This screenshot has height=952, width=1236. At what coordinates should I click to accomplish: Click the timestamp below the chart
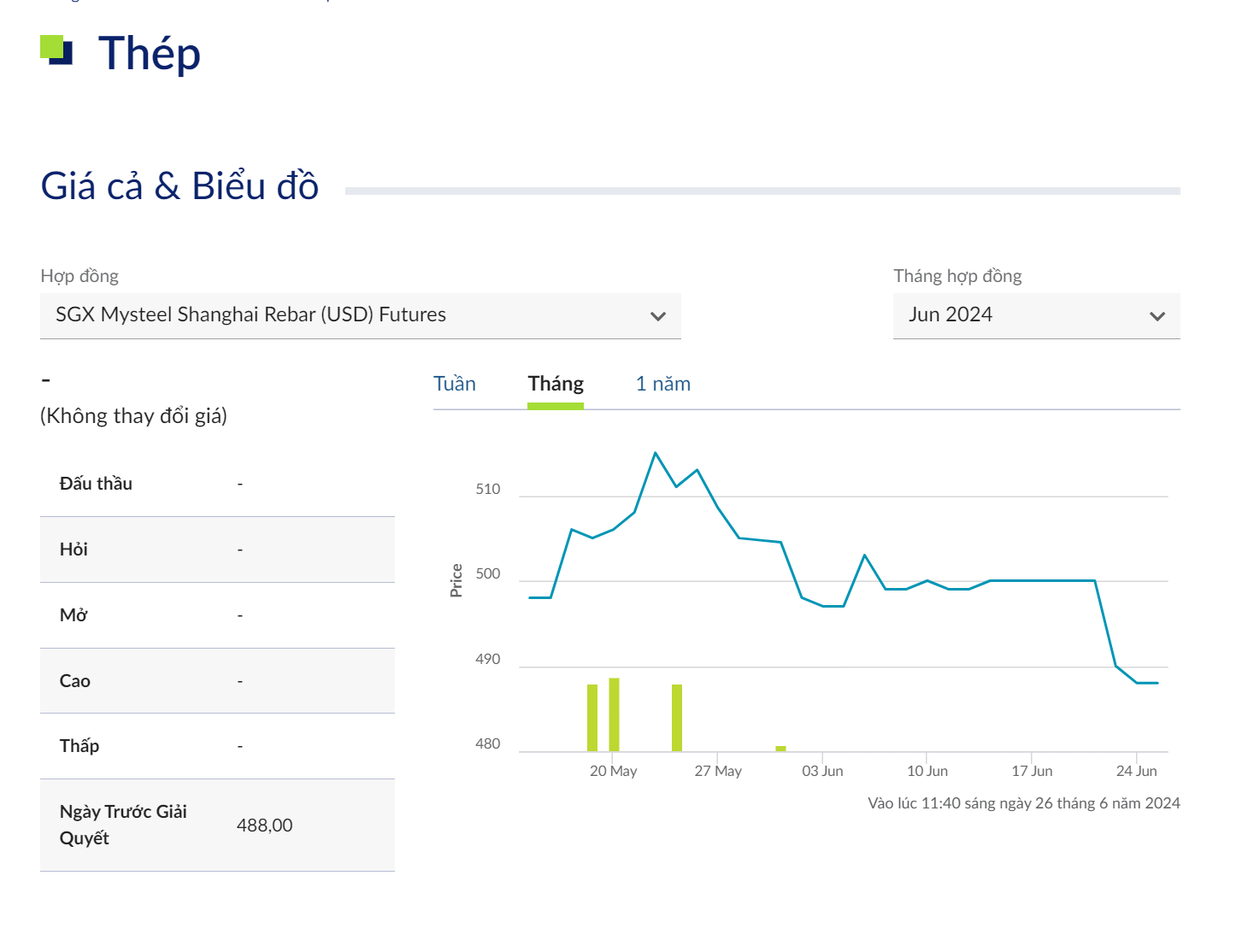point(1023,802)
